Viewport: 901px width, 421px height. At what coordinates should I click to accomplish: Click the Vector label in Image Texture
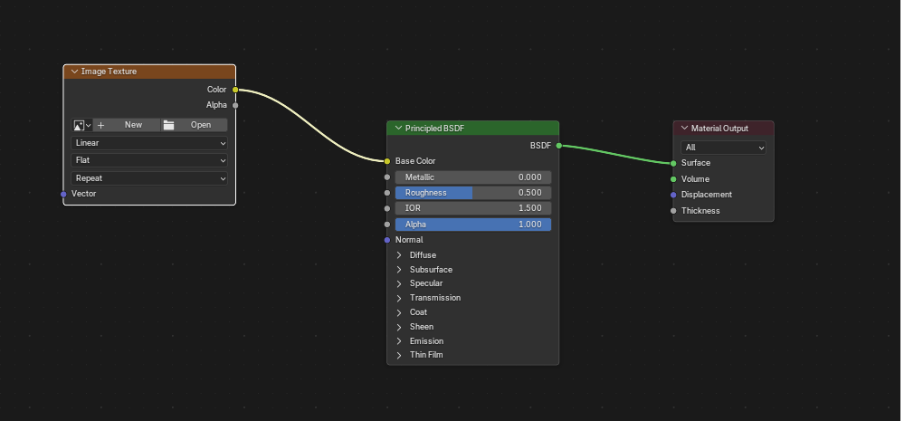tap(84, 194)
